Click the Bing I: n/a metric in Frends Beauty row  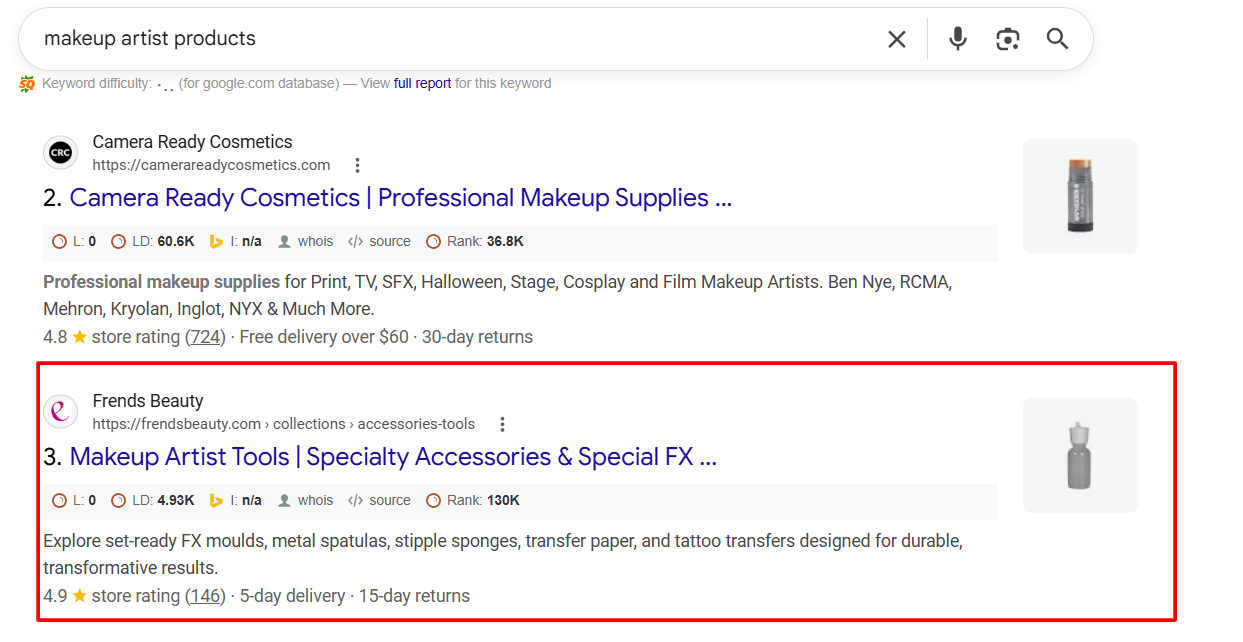click(235, 500)
